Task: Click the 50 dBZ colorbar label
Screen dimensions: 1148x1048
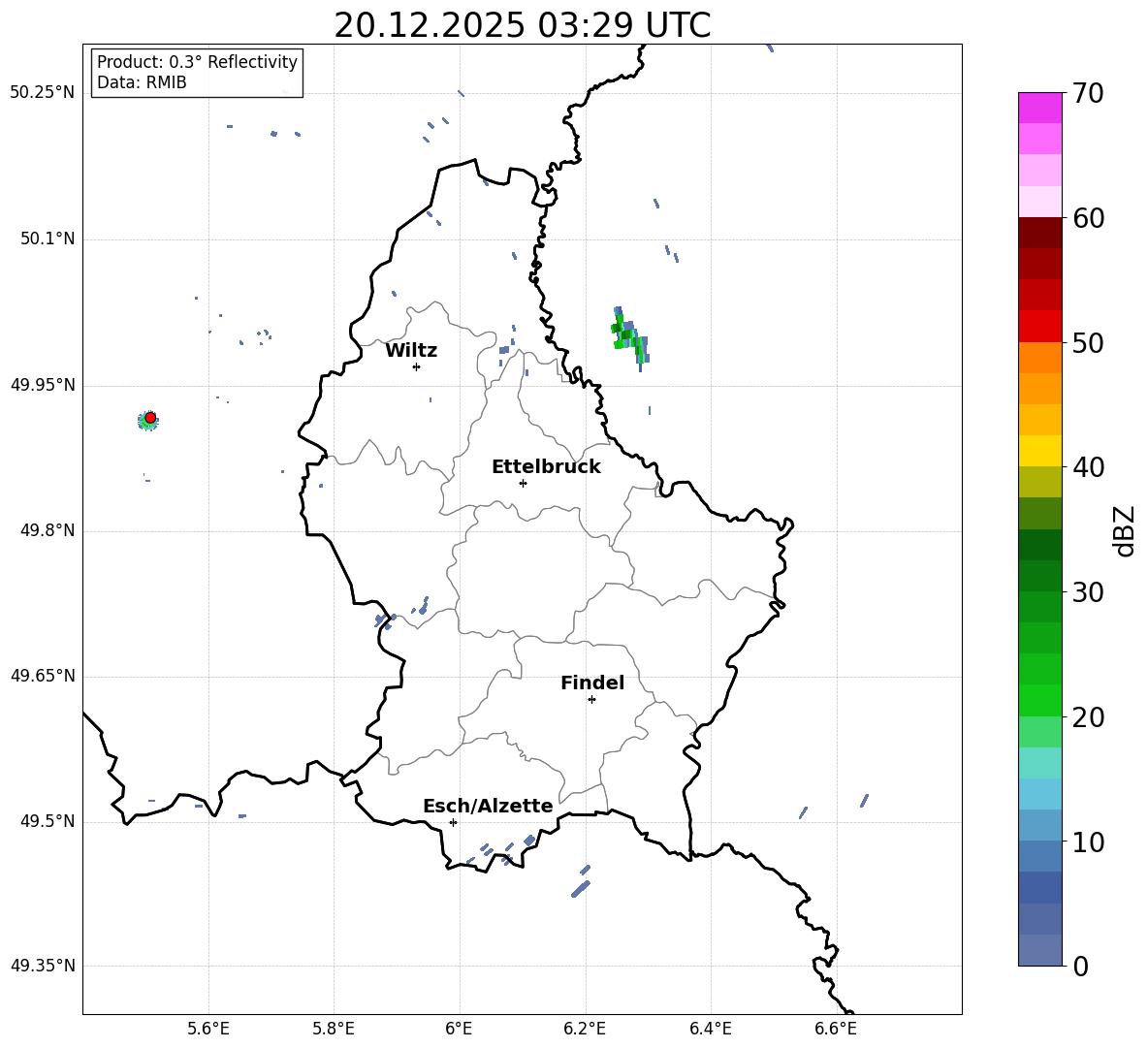Action: point(1088,342)
